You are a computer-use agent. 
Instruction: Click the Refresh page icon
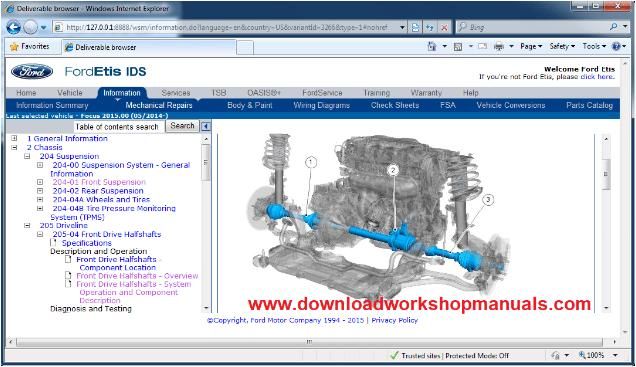coord(430,28)
